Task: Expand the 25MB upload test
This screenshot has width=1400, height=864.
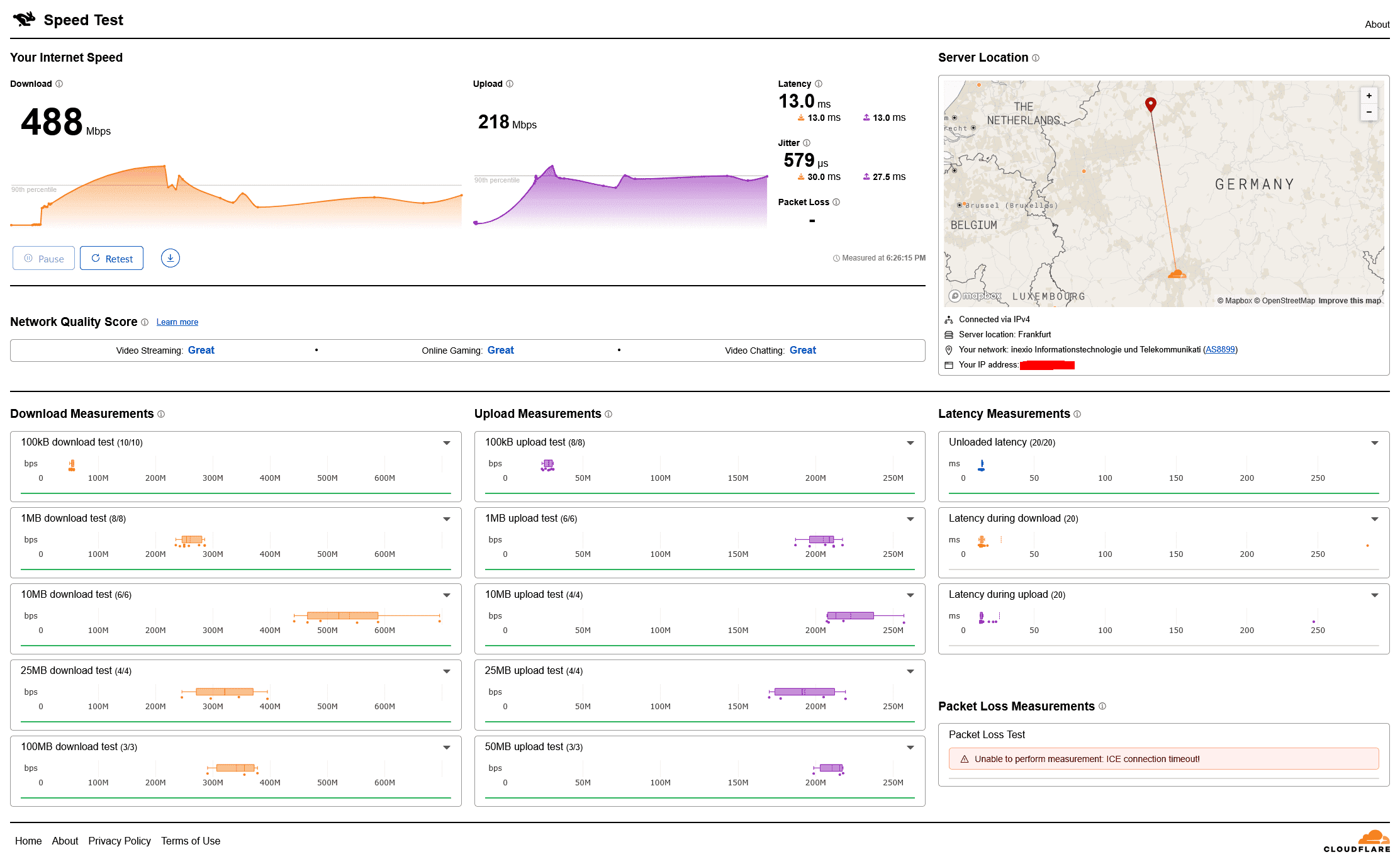Action: point(910,671)
